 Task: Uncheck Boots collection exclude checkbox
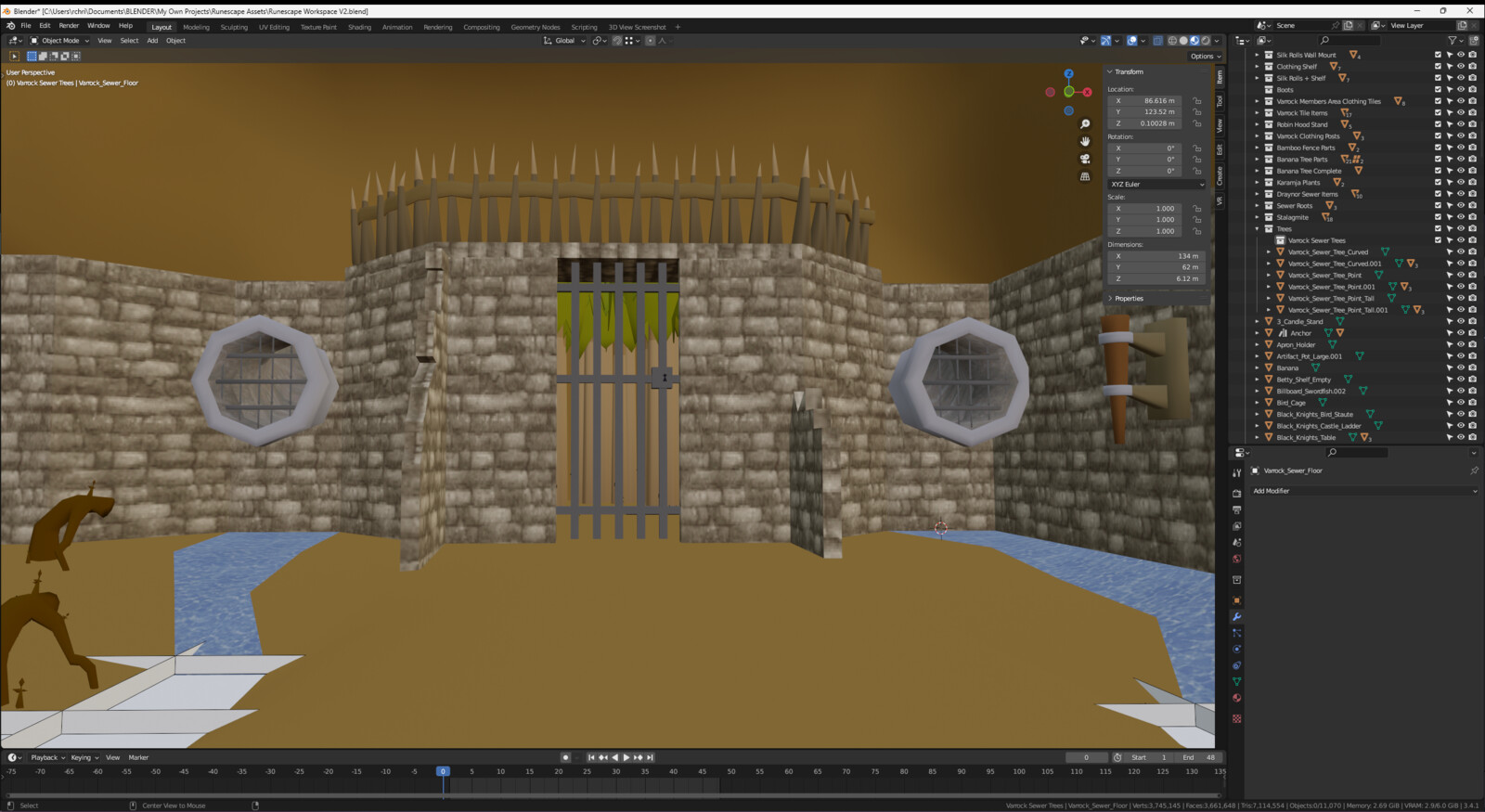coord(1438,90)
